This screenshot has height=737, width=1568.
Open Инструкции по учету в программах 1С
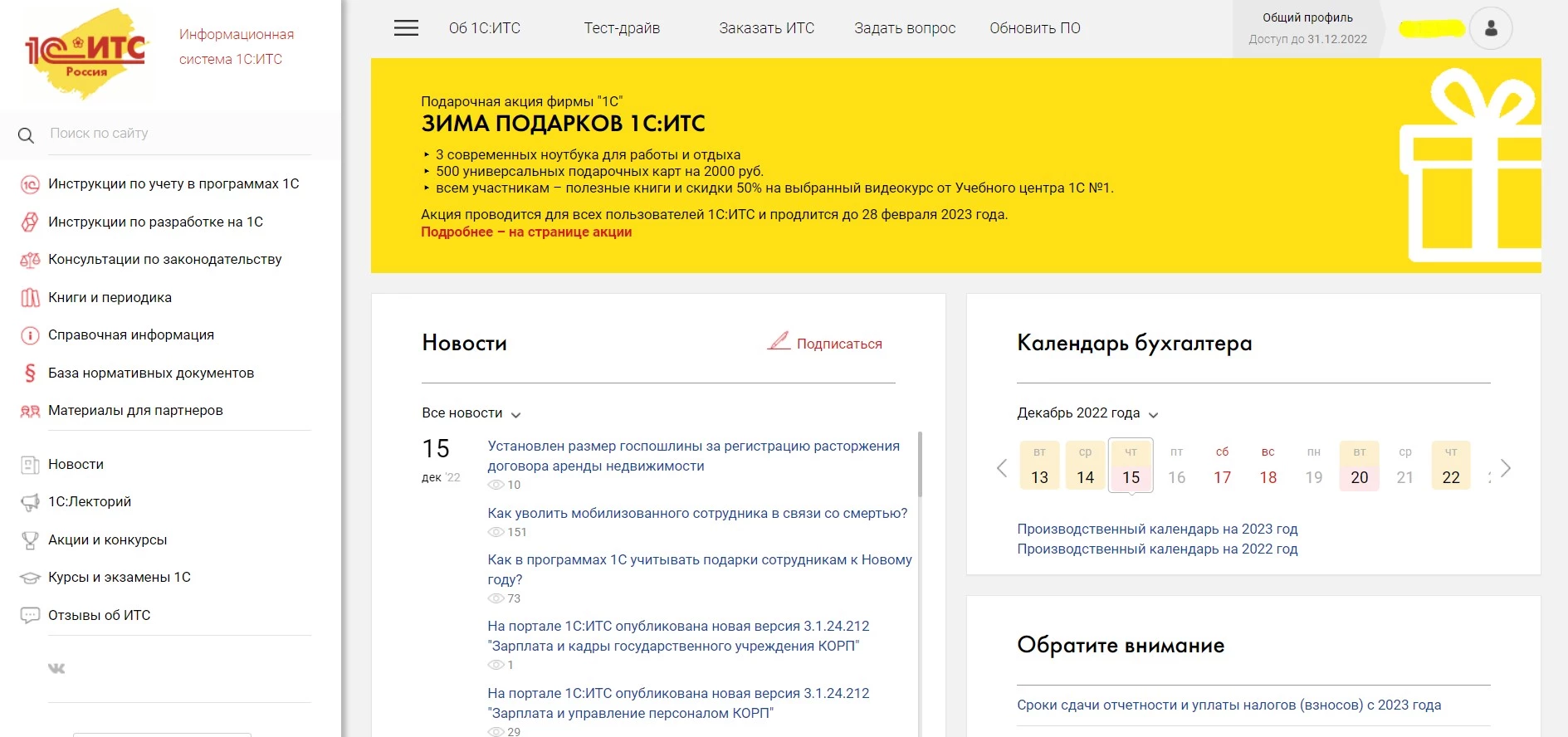[x=173, y=184]
